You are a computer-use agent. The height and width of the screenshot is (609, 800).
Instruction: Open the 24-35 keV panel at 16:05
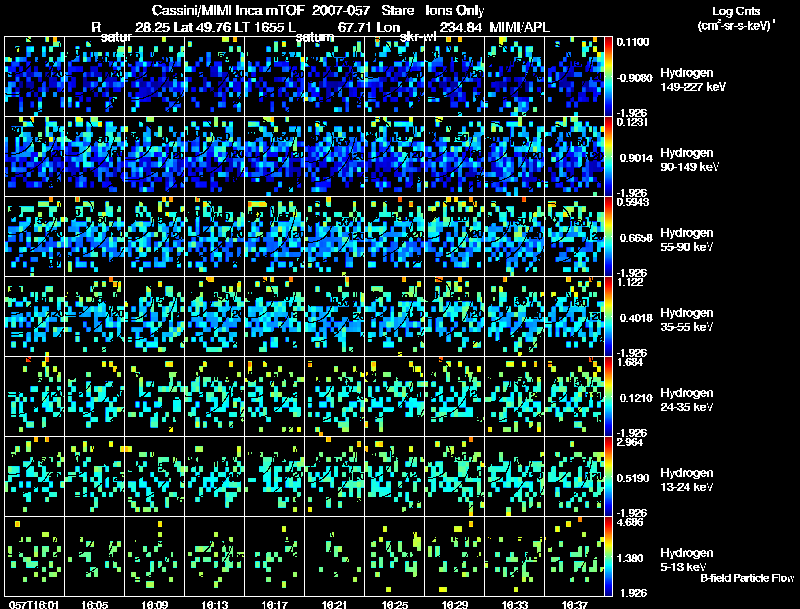(94, 397)
